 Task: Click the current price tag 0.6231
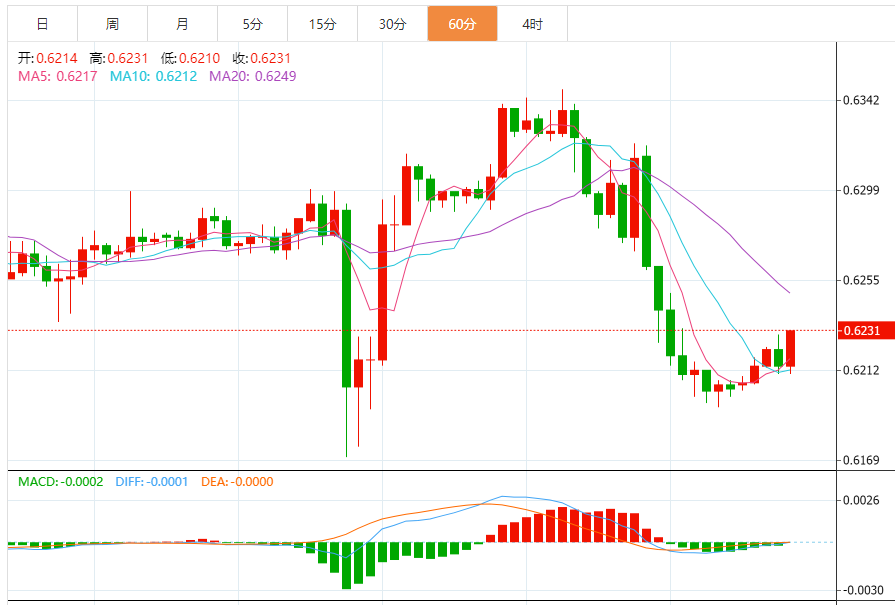coord(860,331)
